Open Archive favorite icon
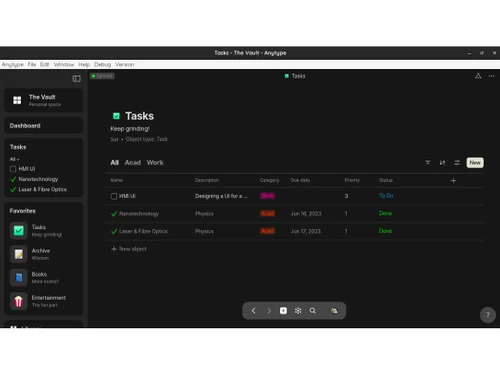The image size is (500, 375). (x=19, y=254)
